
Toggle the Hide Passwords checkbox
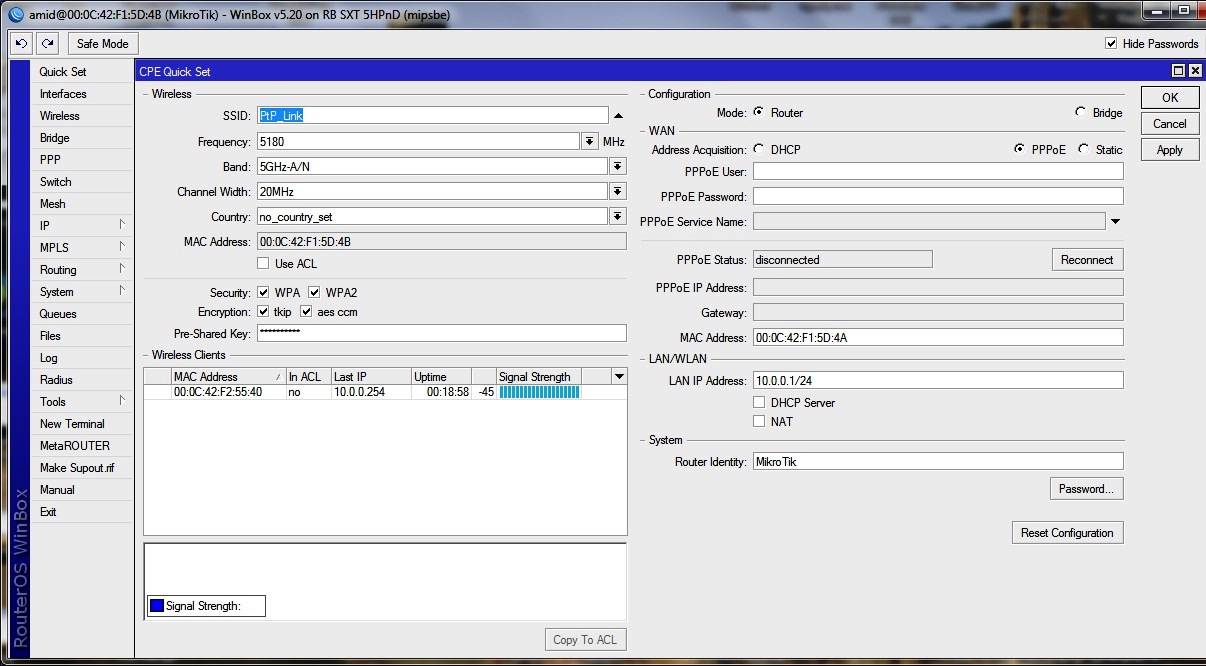coord(1111,44)
